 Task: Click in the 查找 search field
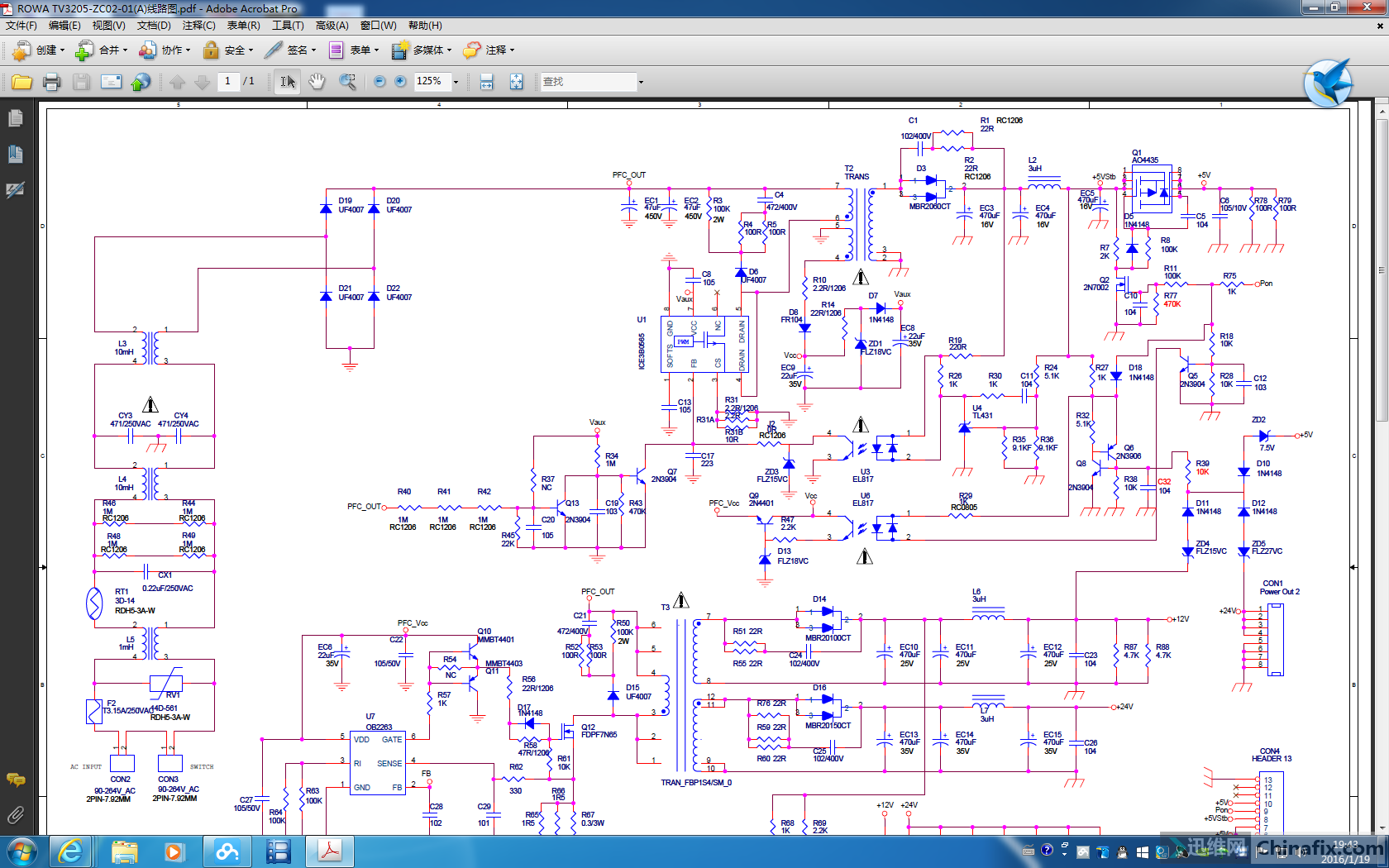tap(587, 82)
